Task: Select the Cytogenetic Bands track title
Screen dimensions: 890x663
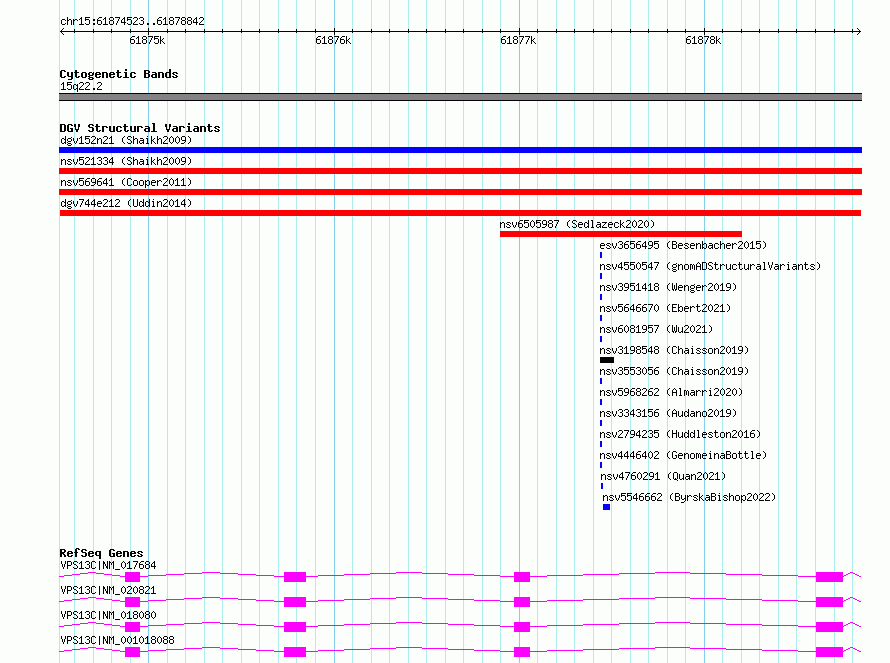Action: 119,74
